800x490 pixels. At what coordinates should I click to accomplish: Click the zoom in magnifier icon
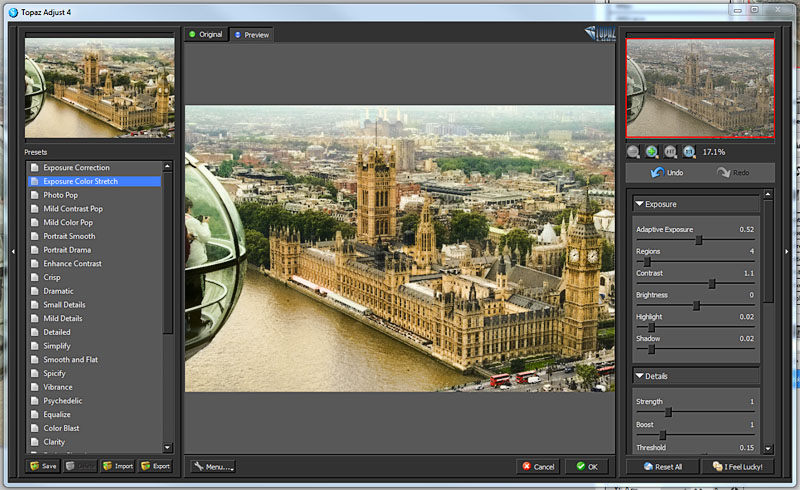pos(652,152)
